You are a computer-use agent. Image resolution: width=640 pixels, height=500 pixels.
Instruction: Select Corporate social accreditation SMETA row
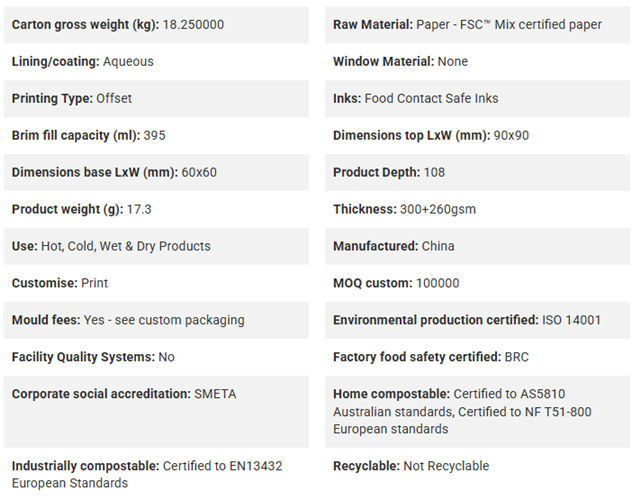(x=156, y=412)
